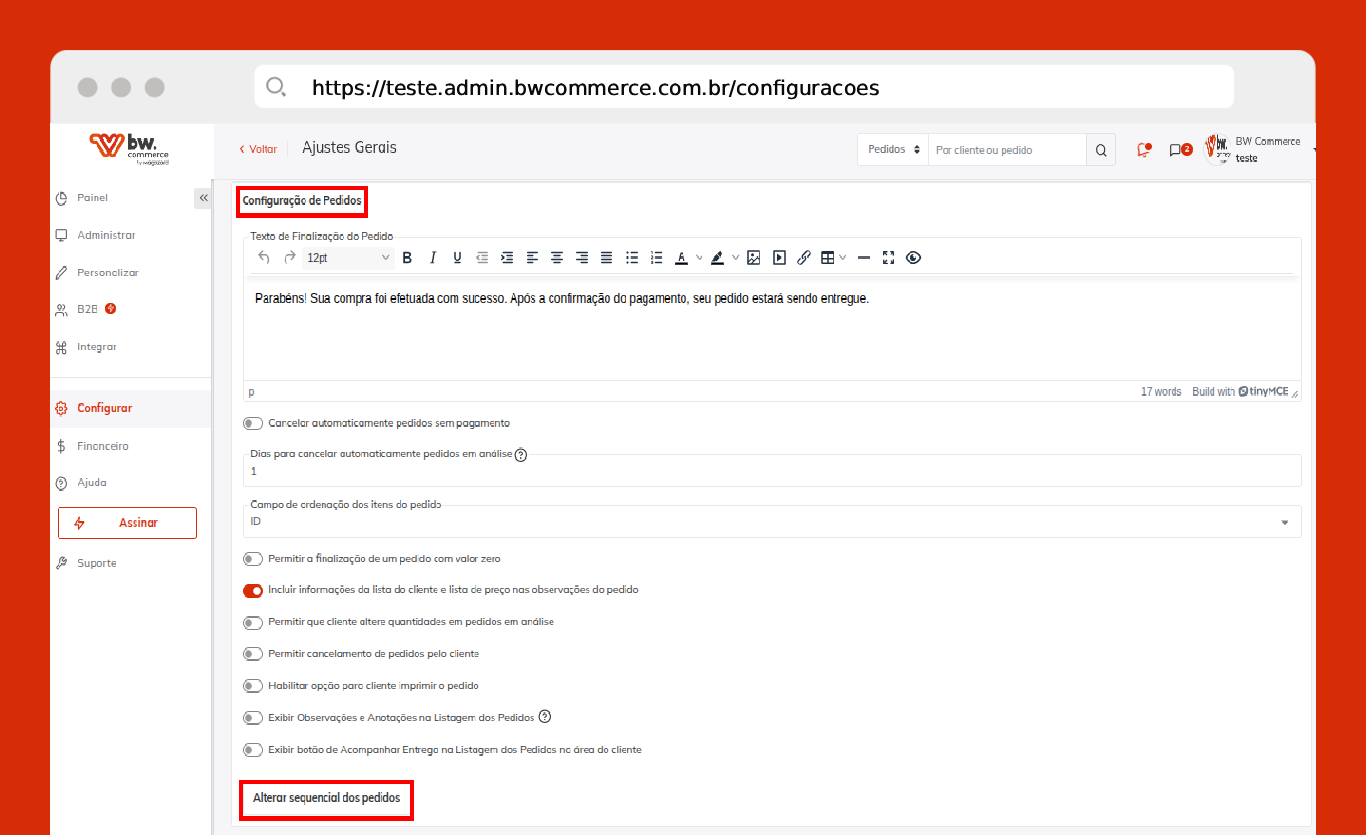Click the bulleted list icon
The width and height of the screenshot is (1366, 835).
(x=632, y=258)
